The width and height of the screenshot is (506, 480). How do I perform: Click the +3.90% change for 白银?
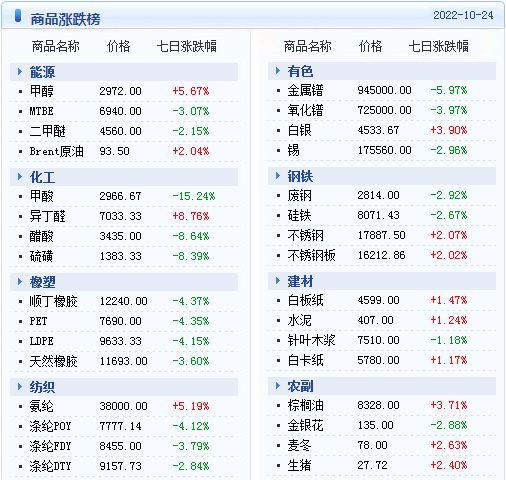click(x=449, y=130)
